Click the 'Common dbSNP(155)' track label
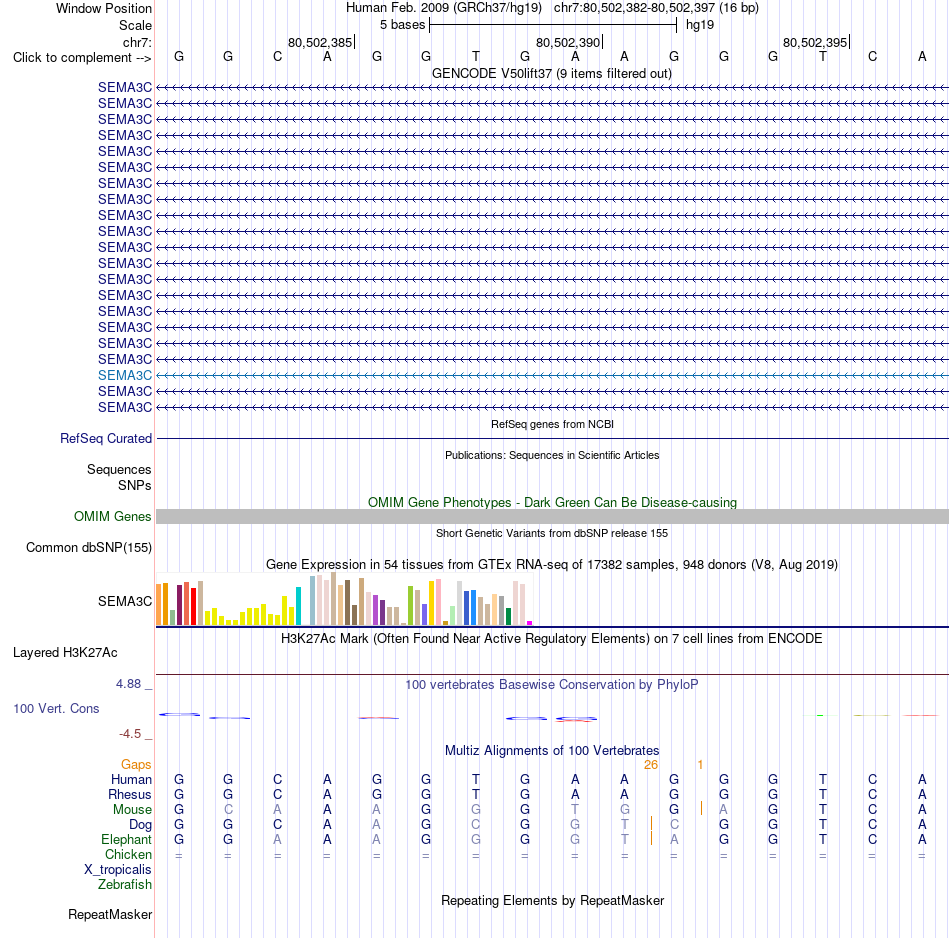Viewport: 950px width, 938px height. click(89, 547)
